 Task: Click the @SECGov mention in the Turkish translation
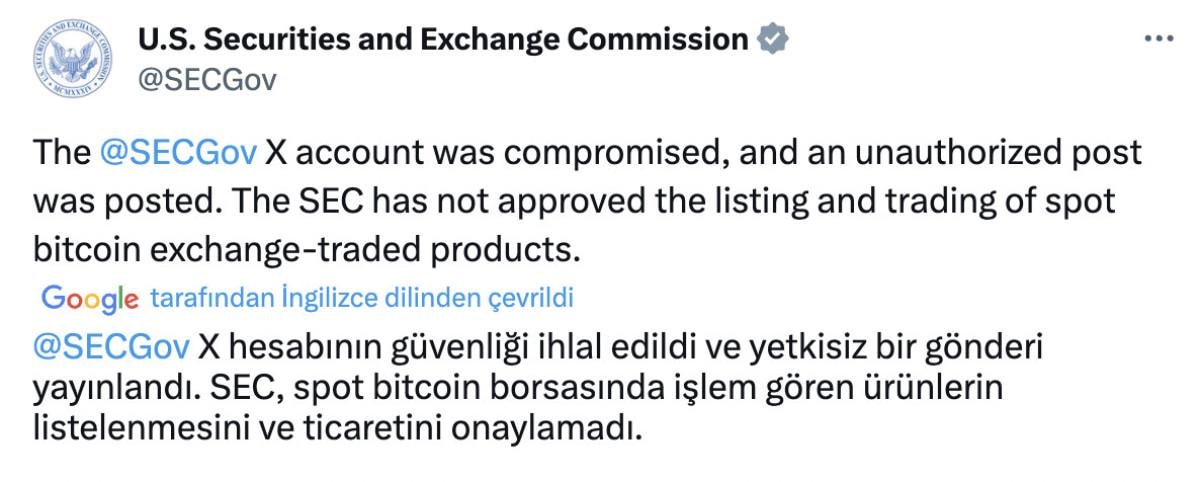point(111,347)
